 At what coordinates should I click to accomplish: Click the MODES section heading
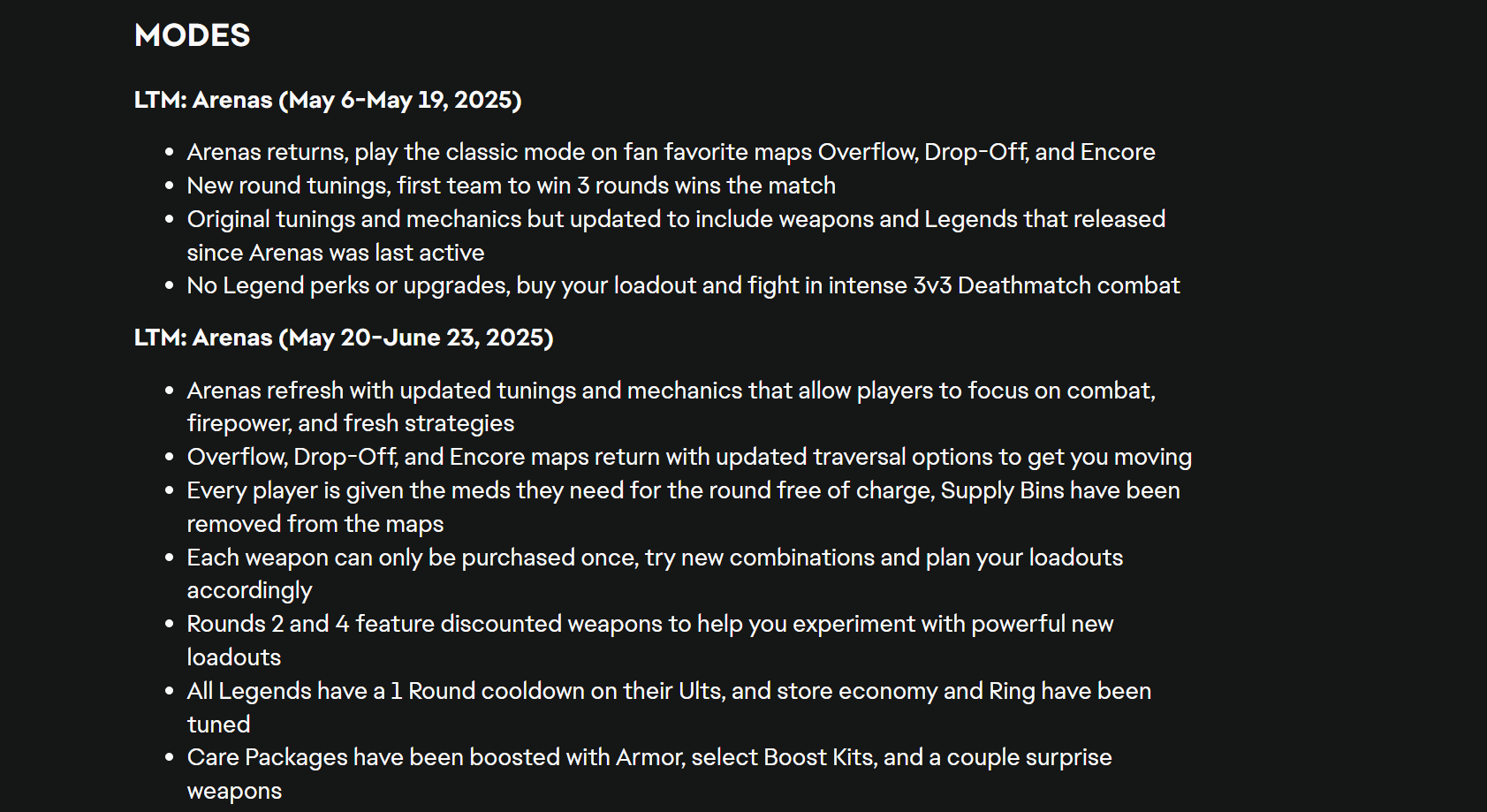coord(192,35)
